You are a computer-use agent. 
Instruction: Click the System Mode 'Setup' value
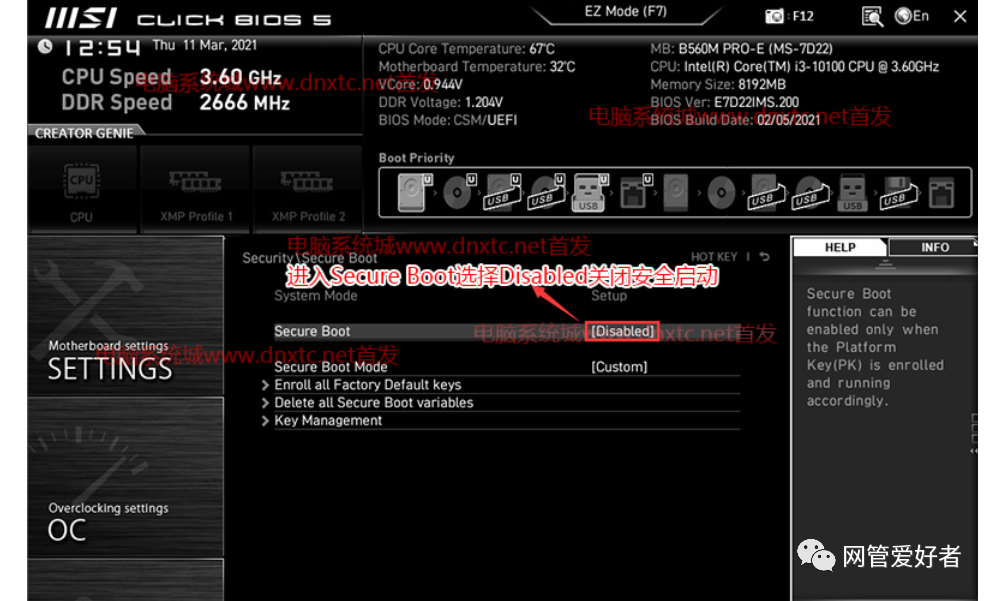coord(609,296)
